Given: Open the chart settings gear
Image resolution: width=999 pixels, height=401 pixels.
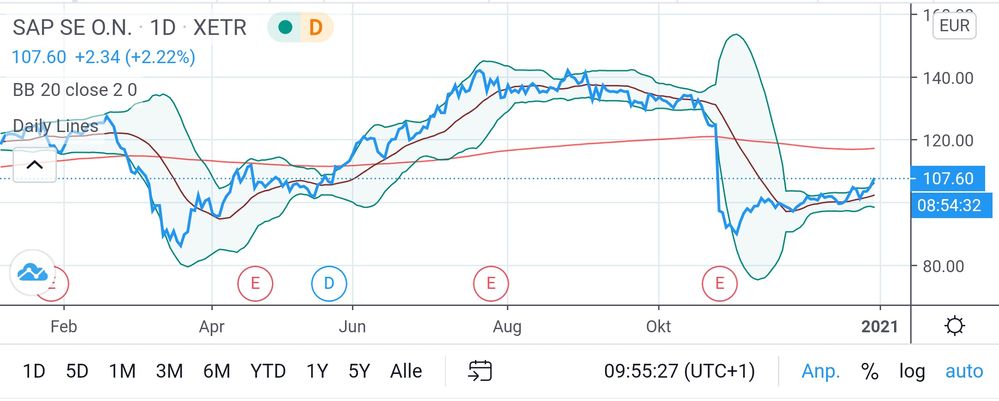Looking at the screenshot, I should [954, 326].
